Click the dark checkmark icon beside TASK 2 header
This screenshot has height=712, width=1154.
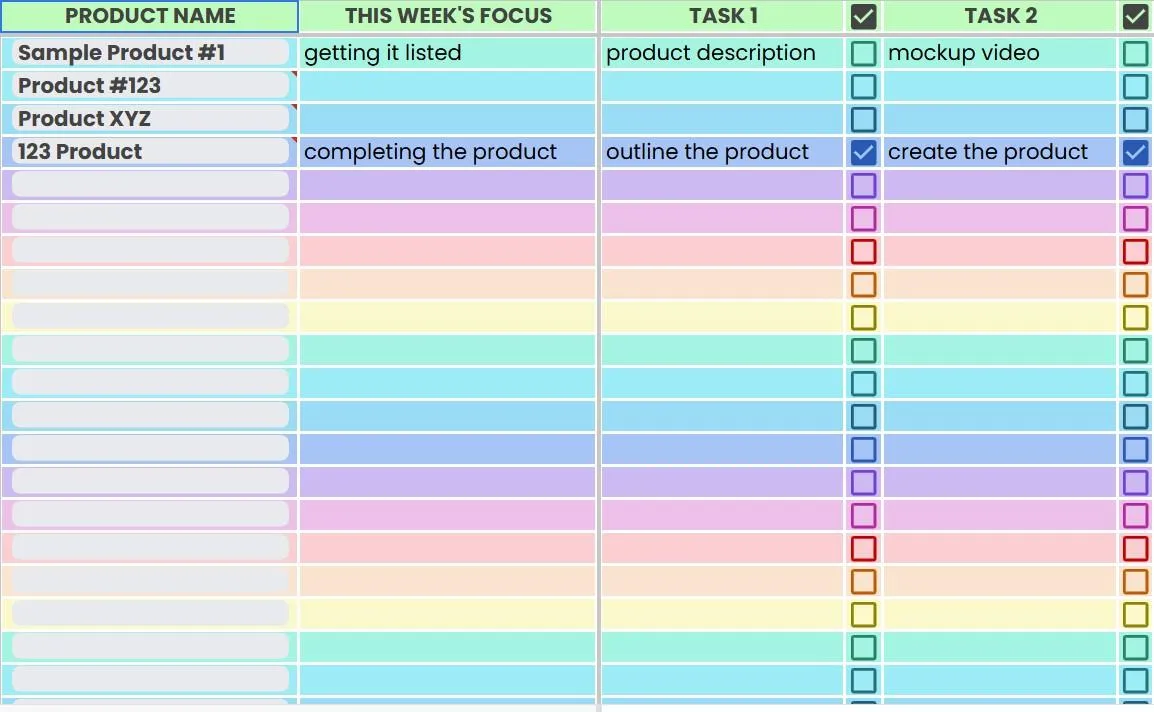[1136, 16]
